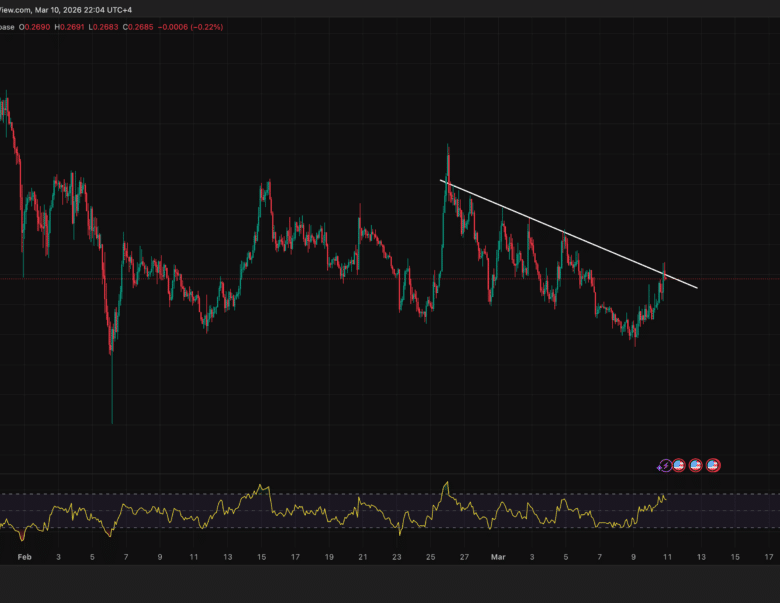Select the middle US flag event marker
The image size is (780, 603).
pyautogui.click(x=696, y=465)
